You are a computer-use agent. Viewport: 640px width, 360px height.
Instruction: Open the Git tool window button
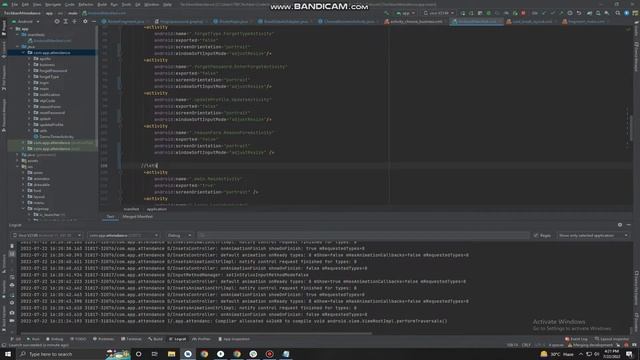(x=16, y=339)
